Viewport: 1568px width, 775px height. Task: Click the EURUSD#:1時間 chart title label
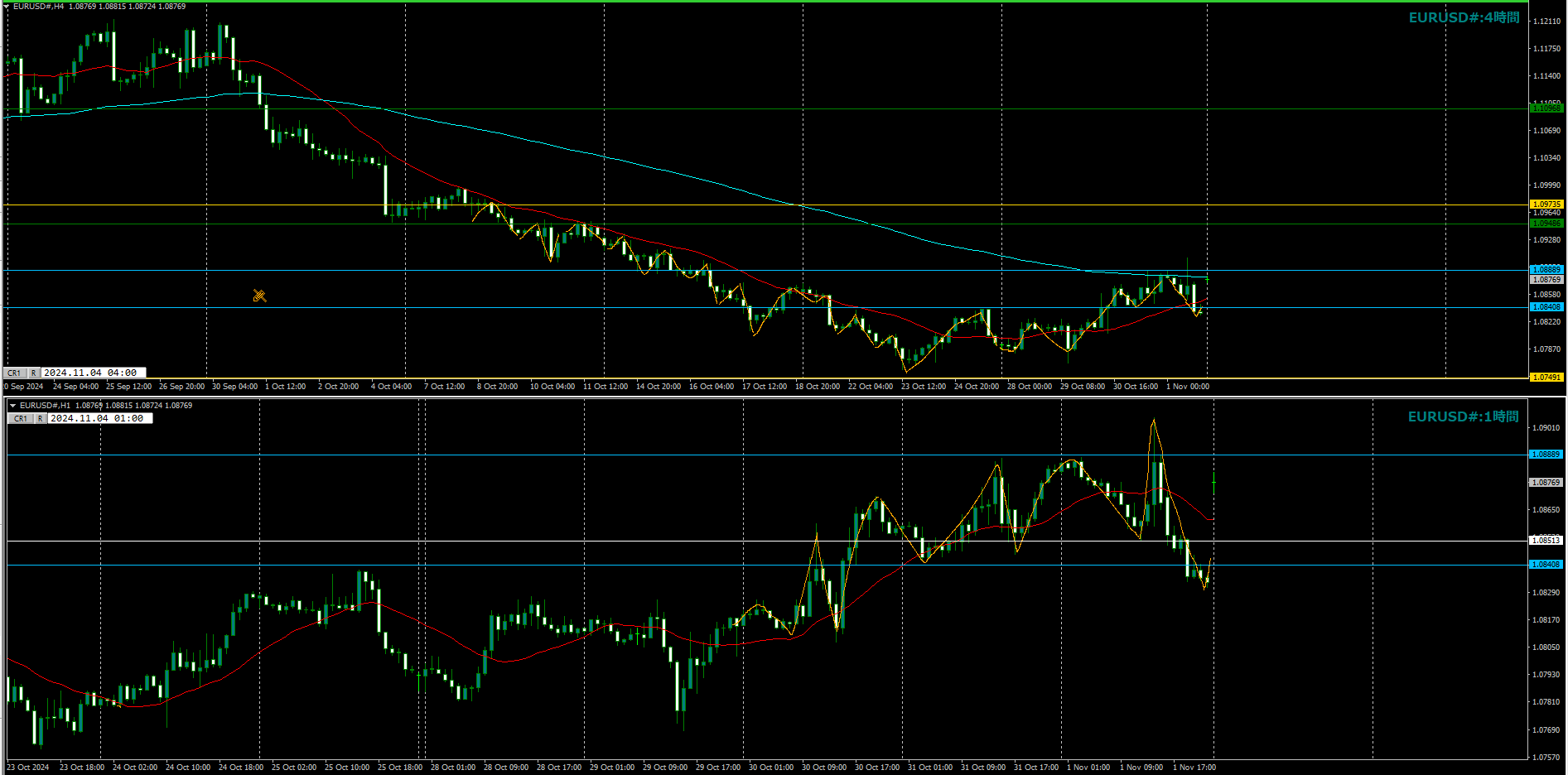click(1464, 416)
